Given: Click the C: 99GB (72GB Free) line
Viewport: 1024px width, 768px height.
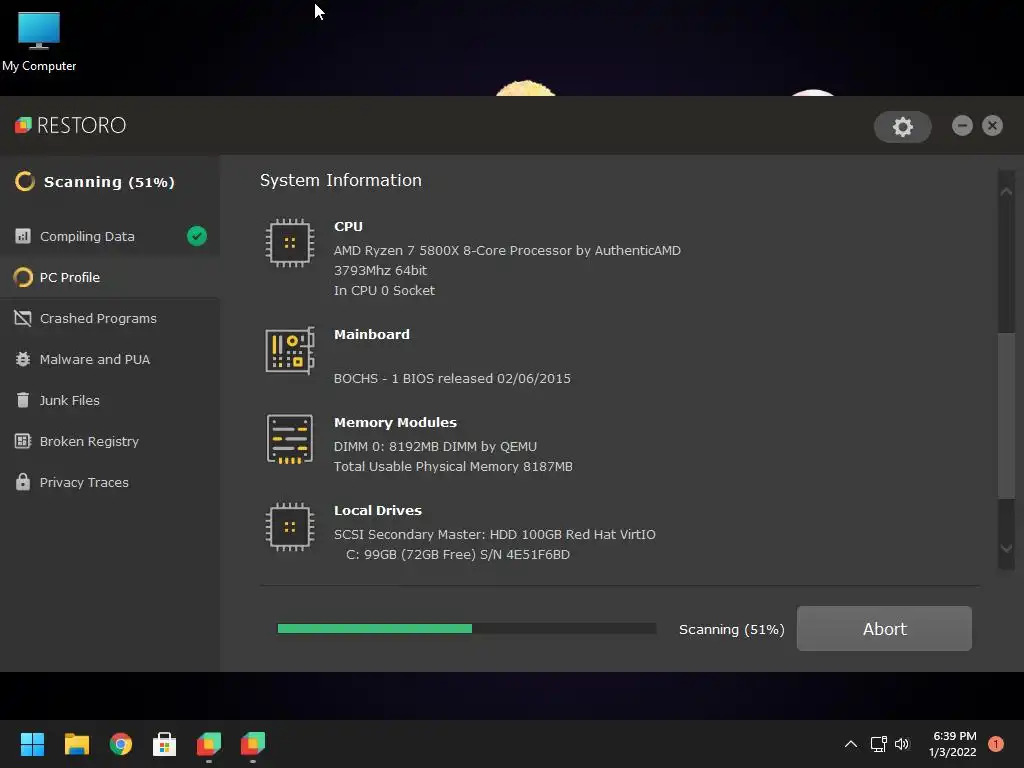Looking at the screenshot, I should [458, 554].
